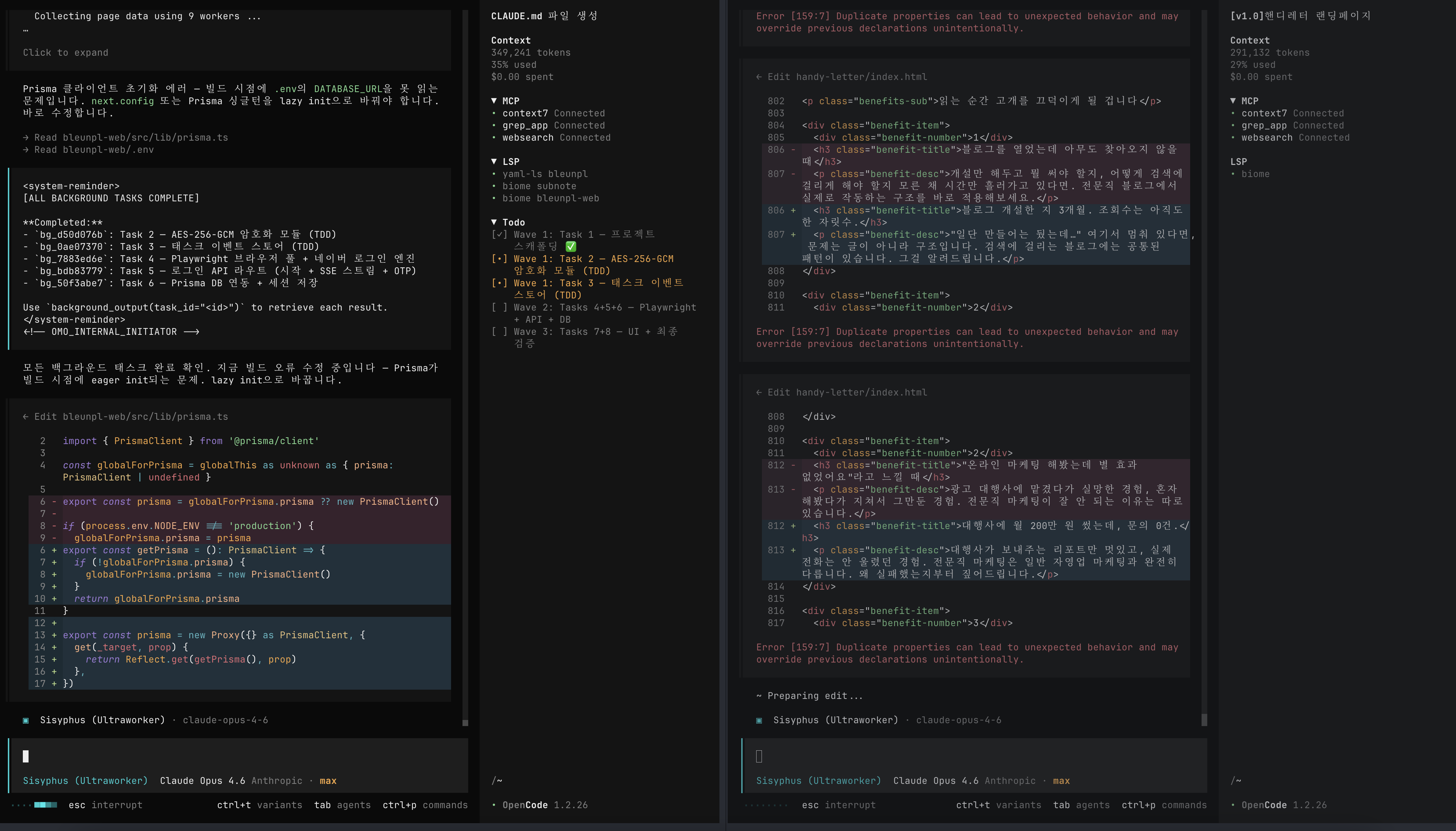Click the arrow icon before Read bleunpl-web/src/lib/prisma.ts
Viewport: 1456px width, 831px height.
[x=26, y=137]
